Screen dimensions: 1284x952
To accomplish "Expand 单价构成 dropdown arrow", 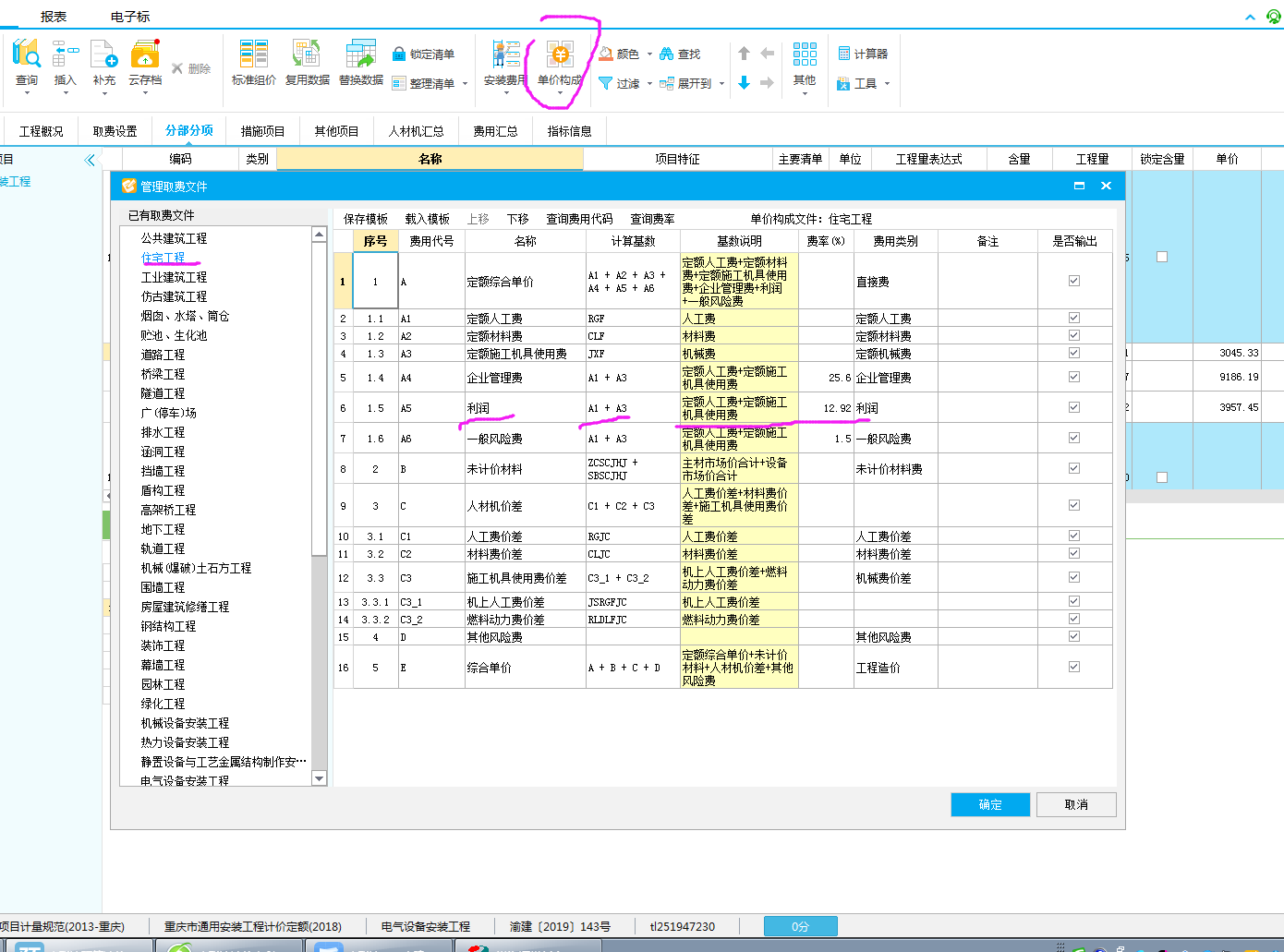I will tap(560, 93).
